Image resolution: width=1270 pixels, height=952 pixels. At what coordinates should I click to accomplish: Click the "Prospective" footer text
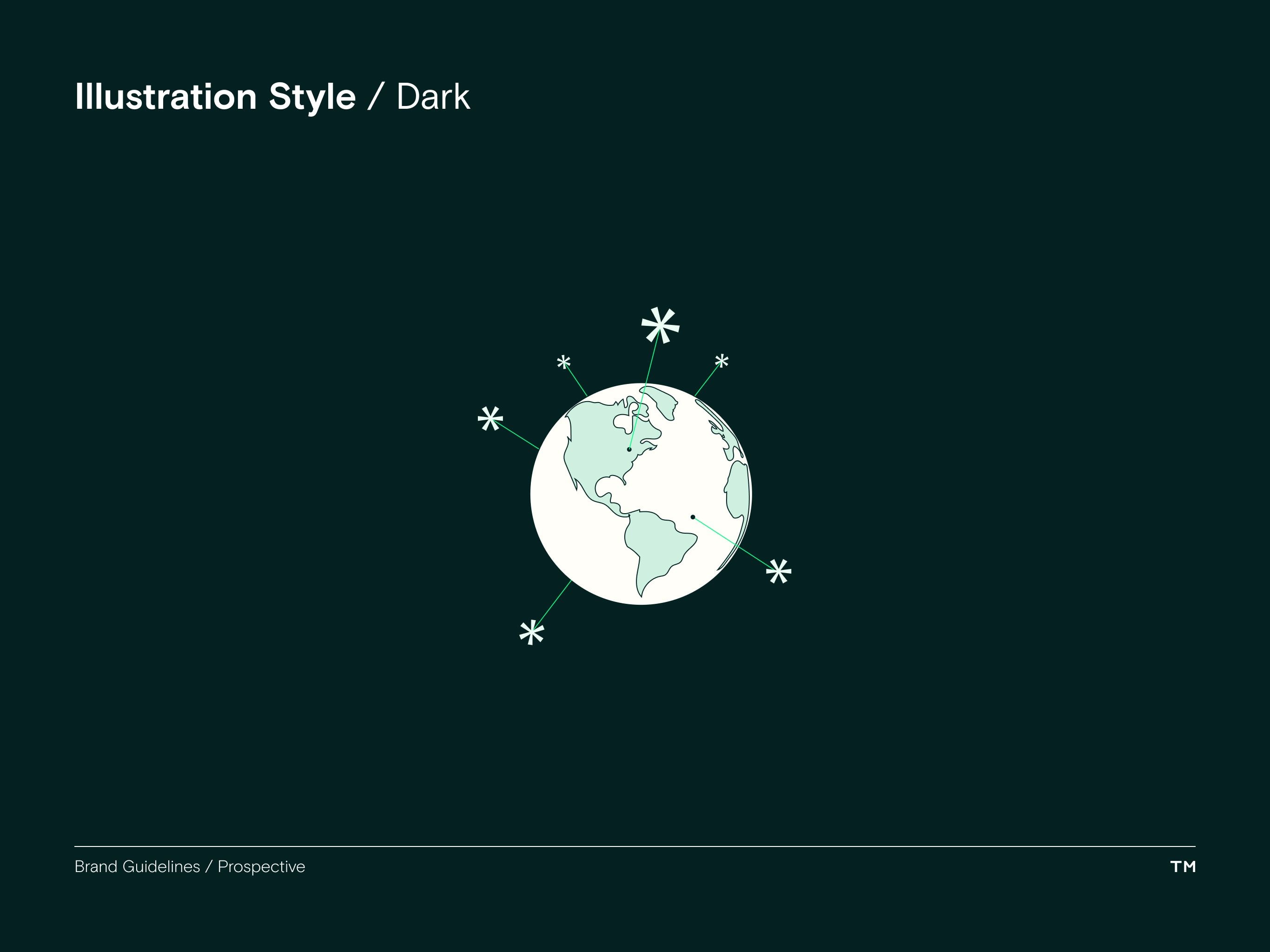[x=261, y=866]
